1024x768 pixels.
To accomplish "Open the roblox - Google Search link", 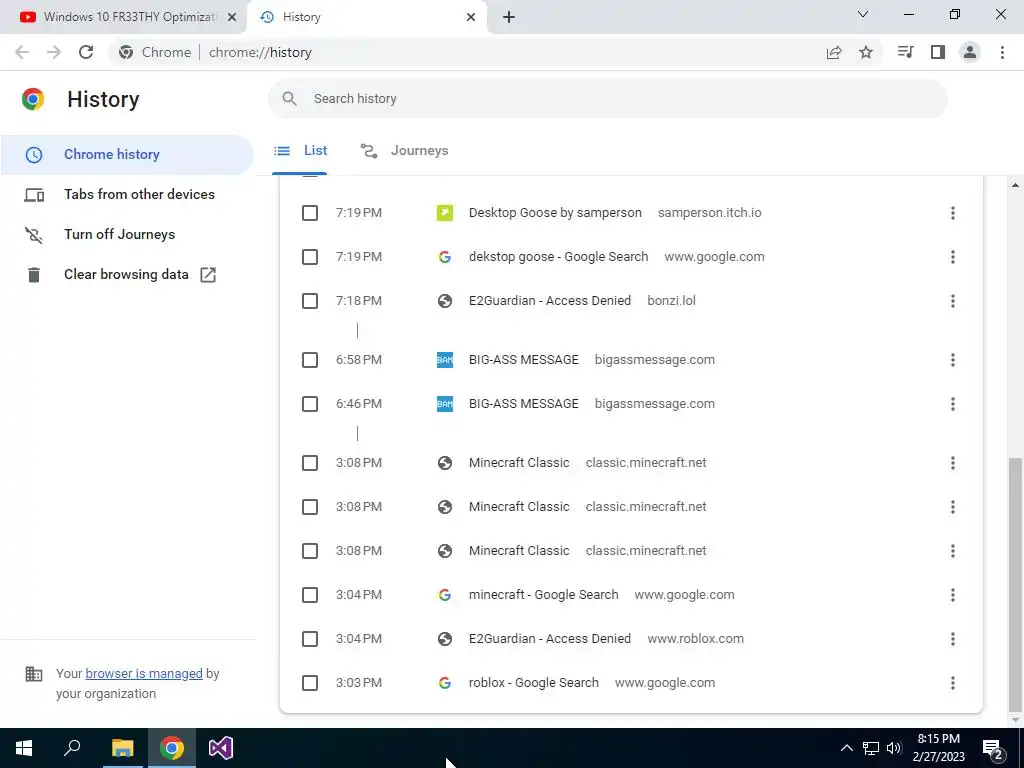I will [x=534, y=683].
